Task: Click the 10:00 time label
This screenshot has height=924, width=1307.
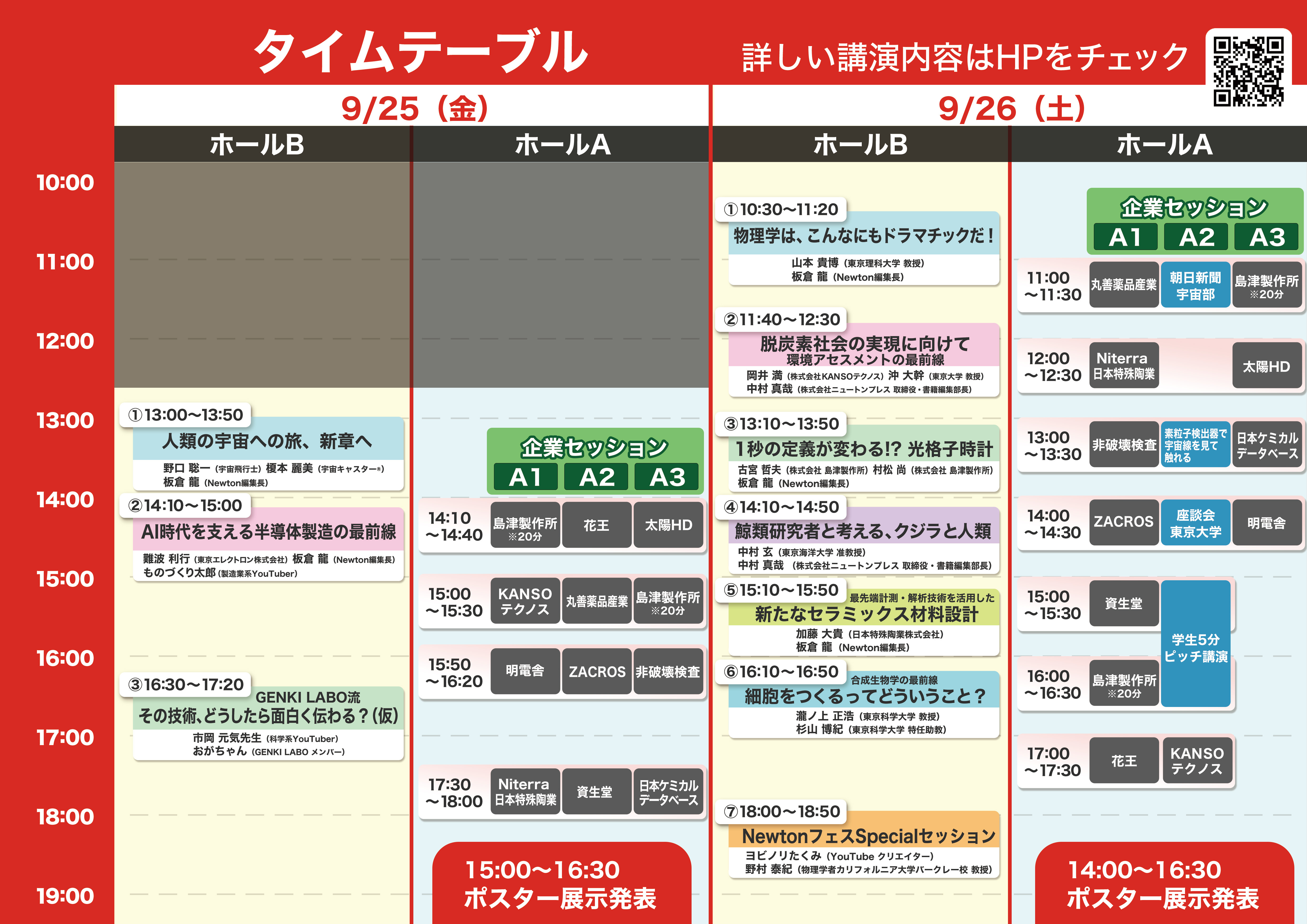Action: 65,183
